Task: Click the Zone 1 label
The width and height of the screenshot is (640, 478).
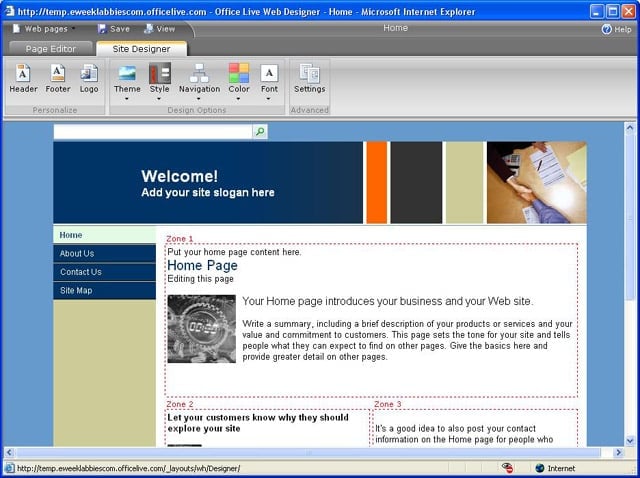Action: click(x=179, y=239)
